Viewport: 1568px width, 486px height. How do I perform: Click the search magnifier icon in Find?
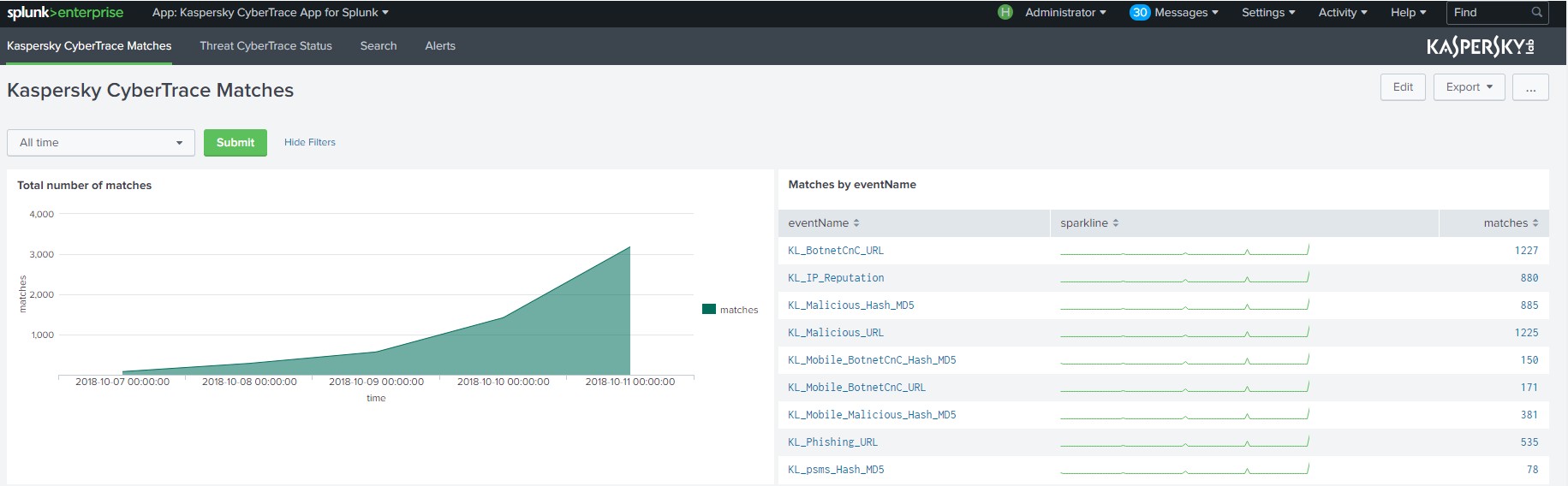tap(1536, 13)
